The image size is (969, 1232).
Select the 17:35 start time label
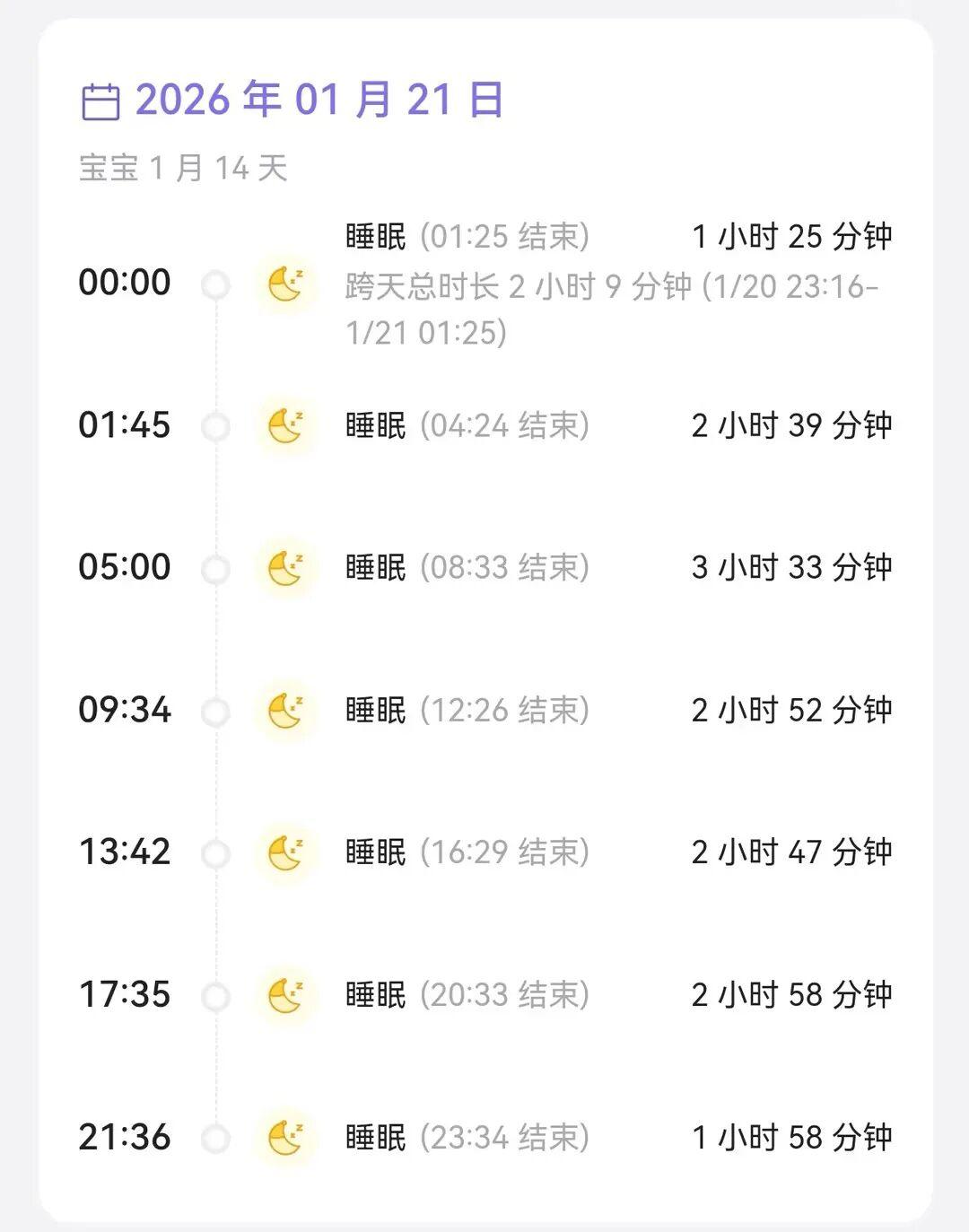(x=125, y=995)
